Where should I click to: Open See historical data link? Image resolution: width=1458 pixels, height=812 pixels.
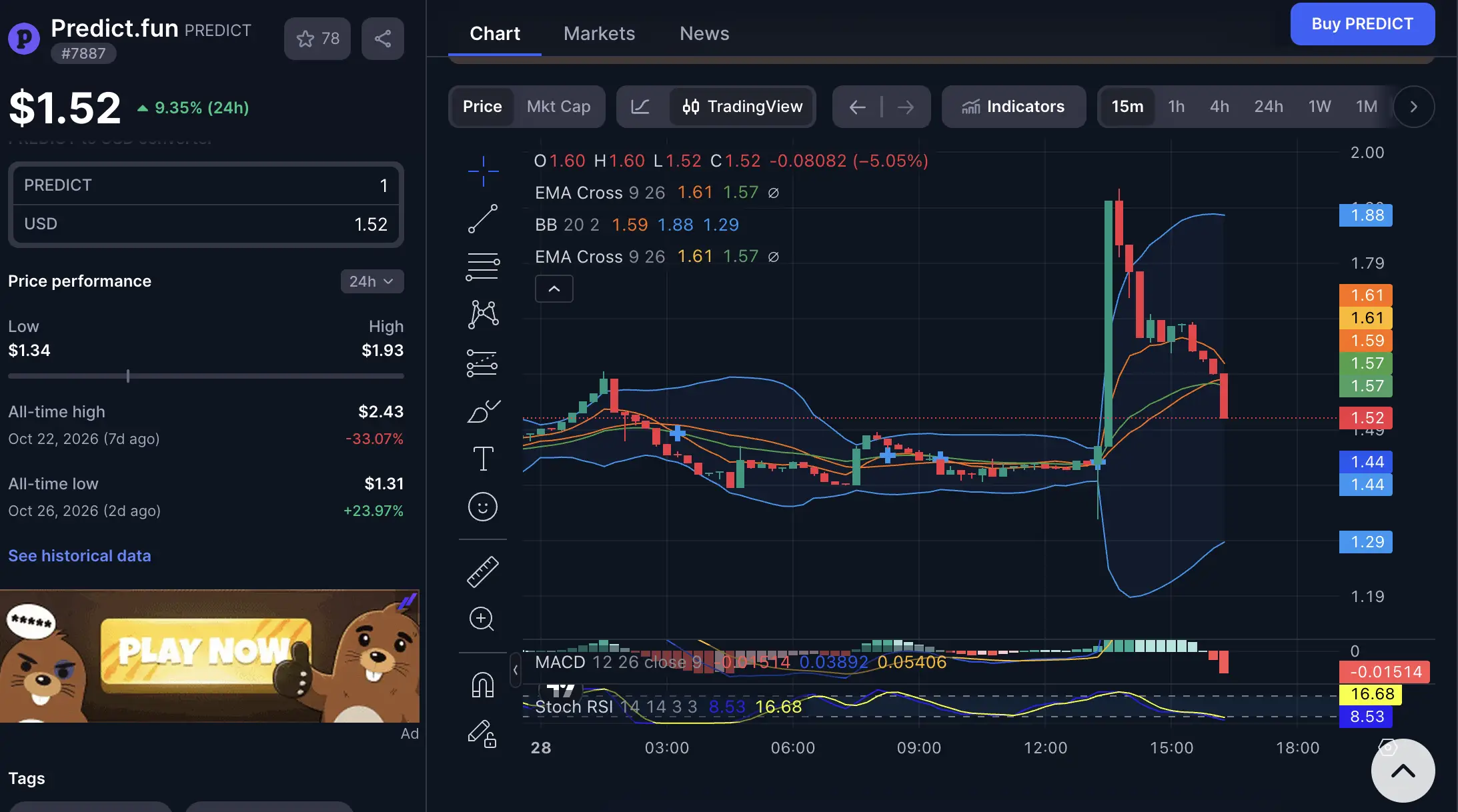coord(79,555)
